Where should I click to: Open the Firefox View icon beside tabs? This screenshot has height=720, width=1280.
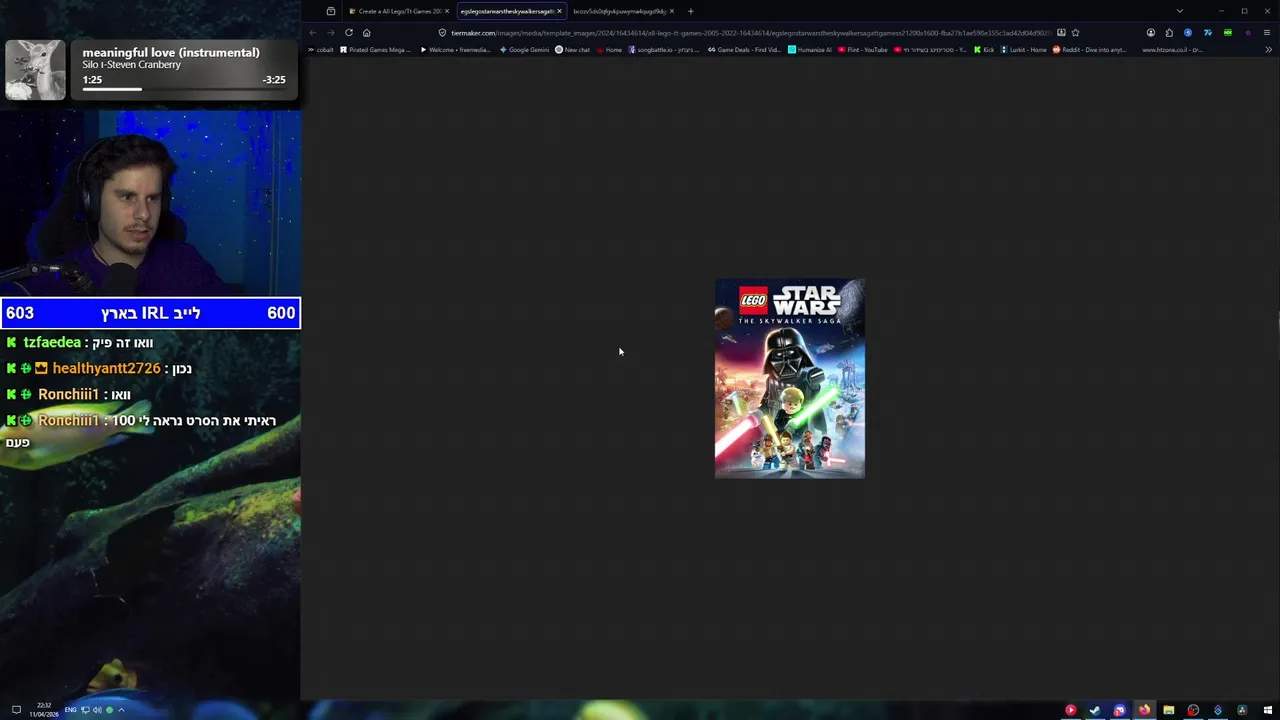pos(331,11)
